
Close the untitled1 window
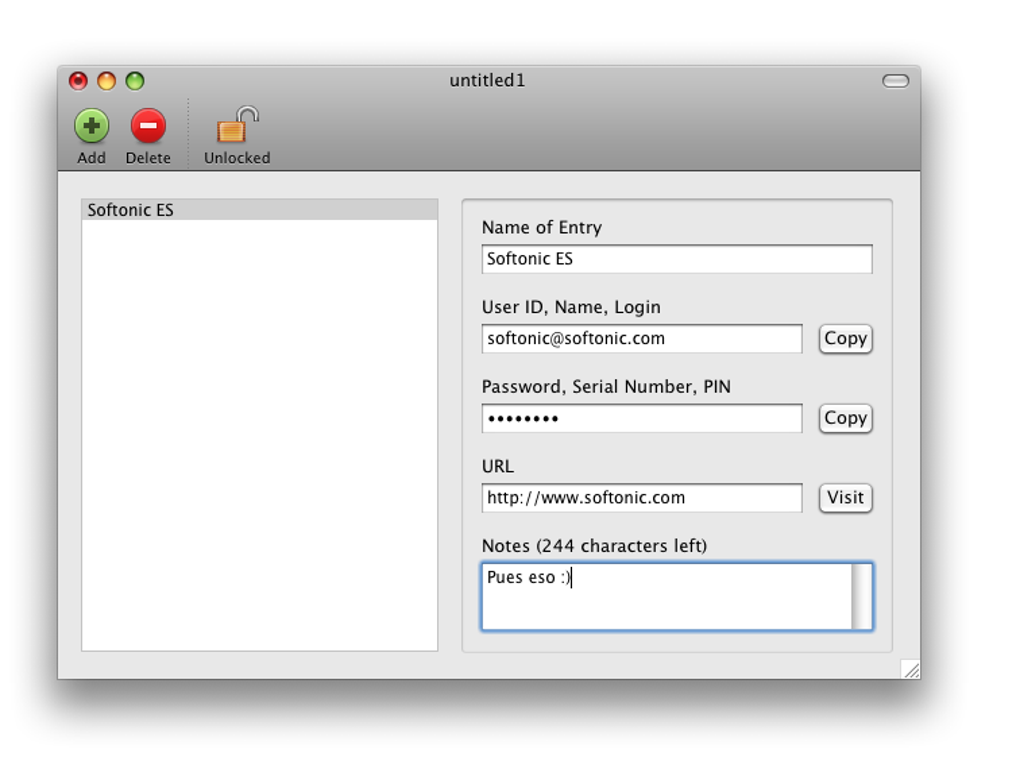pos(78,81)
